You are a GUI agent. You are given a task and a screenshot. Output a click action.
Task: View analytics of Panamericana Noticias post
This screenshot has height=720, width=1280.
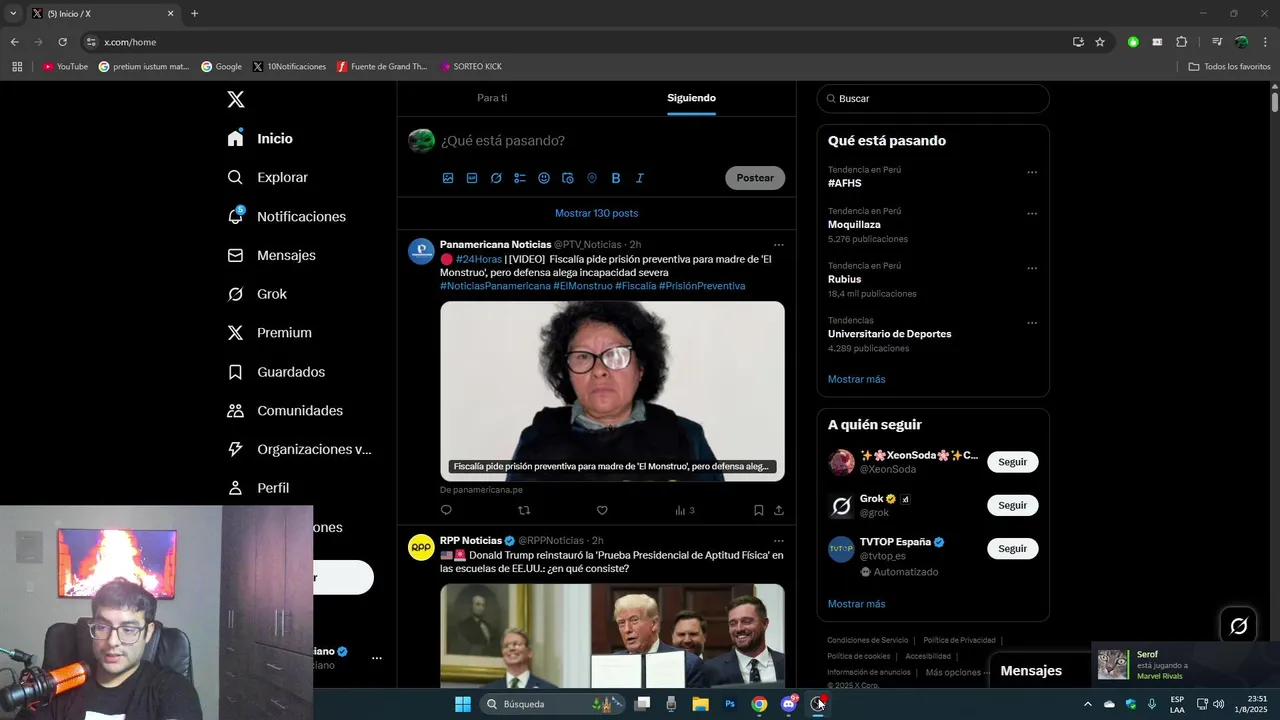684,510
